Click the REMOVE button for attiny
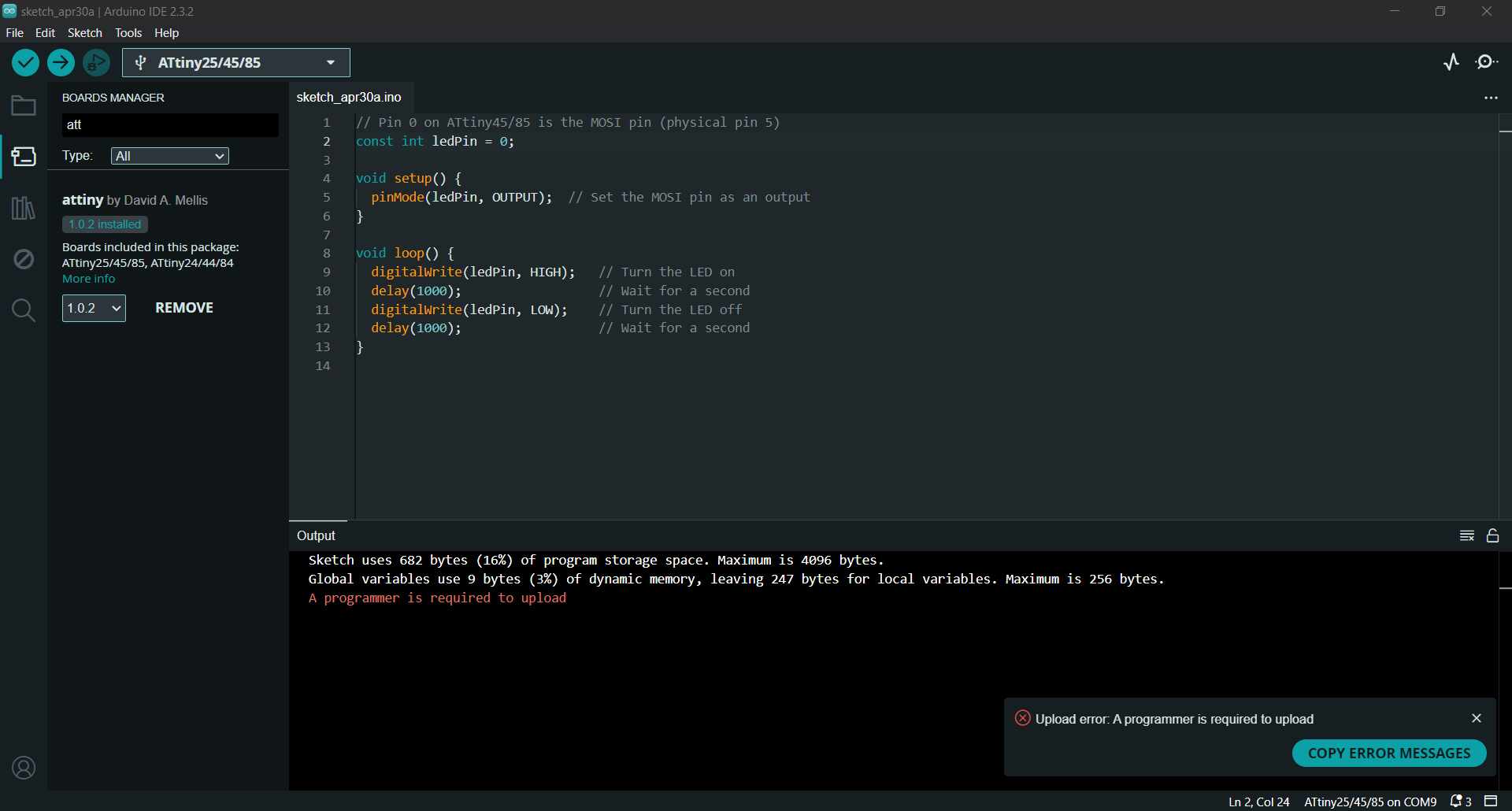Viewport: 1512px width, 811px height. click(x=184, y=308)
